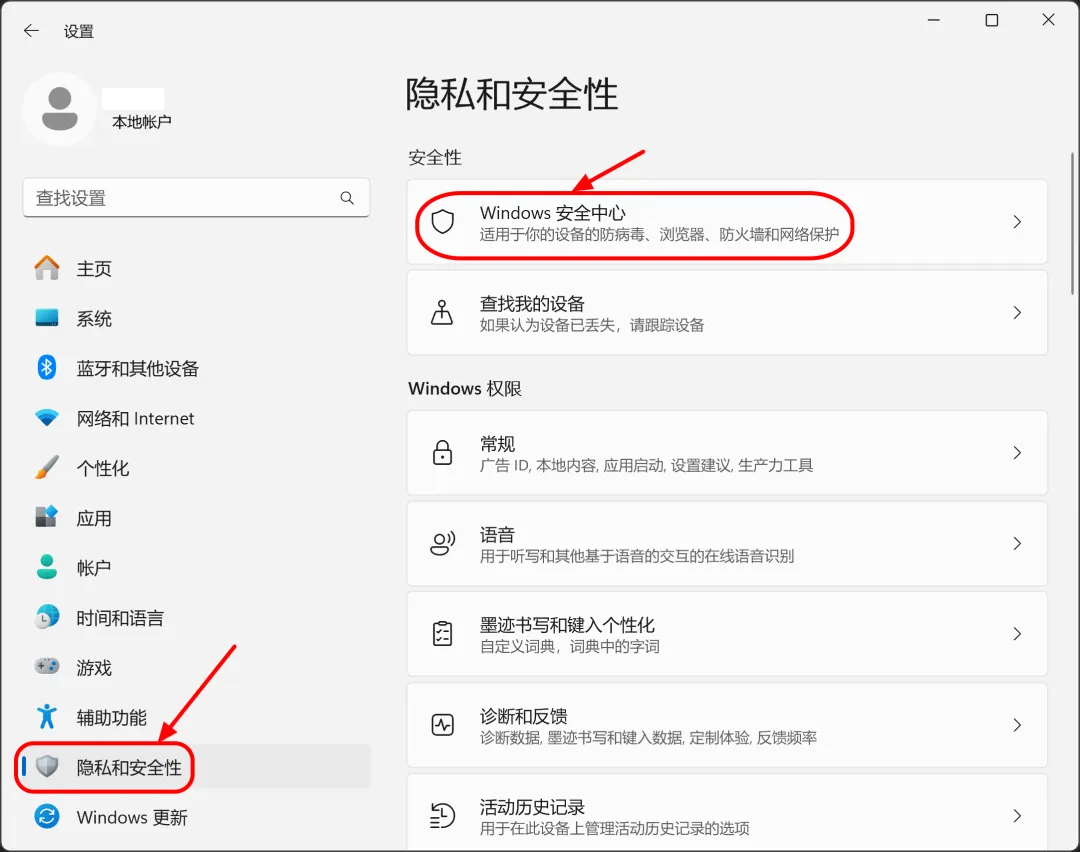Click the Wi-Fi network icon in sidebar
1080x852 pixels.
[47, 418]
